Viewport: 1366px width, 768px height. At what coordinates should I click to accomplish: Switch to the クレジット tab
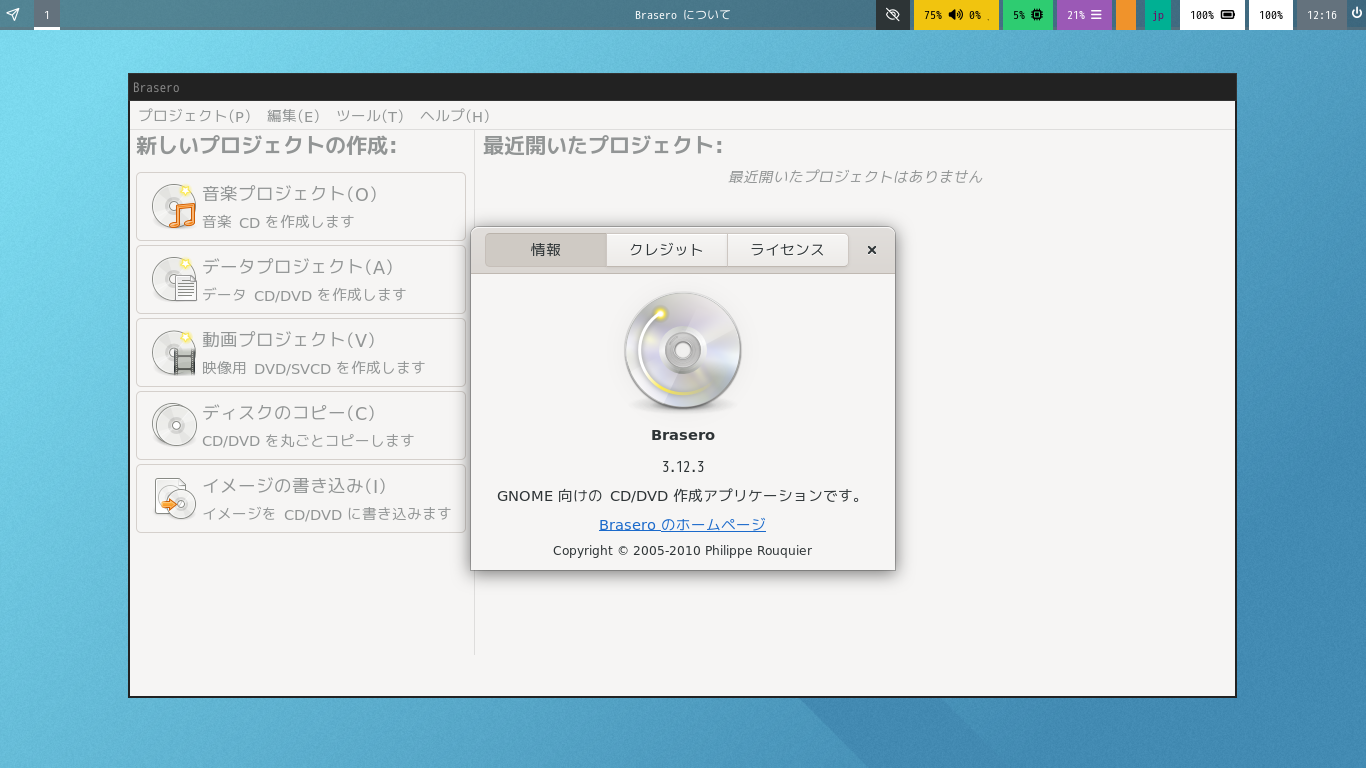[x=667, y=250]
